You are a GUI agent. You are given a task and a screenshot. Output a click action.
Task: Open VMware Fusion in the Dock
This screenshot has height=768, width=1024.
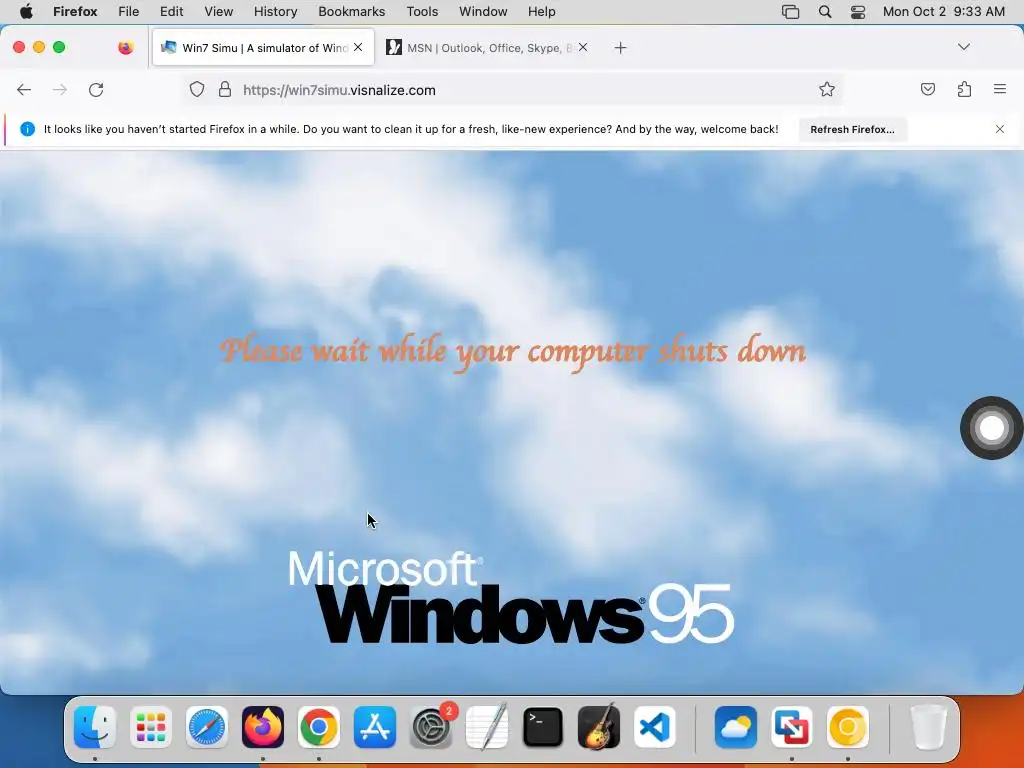tap(792, 727)
